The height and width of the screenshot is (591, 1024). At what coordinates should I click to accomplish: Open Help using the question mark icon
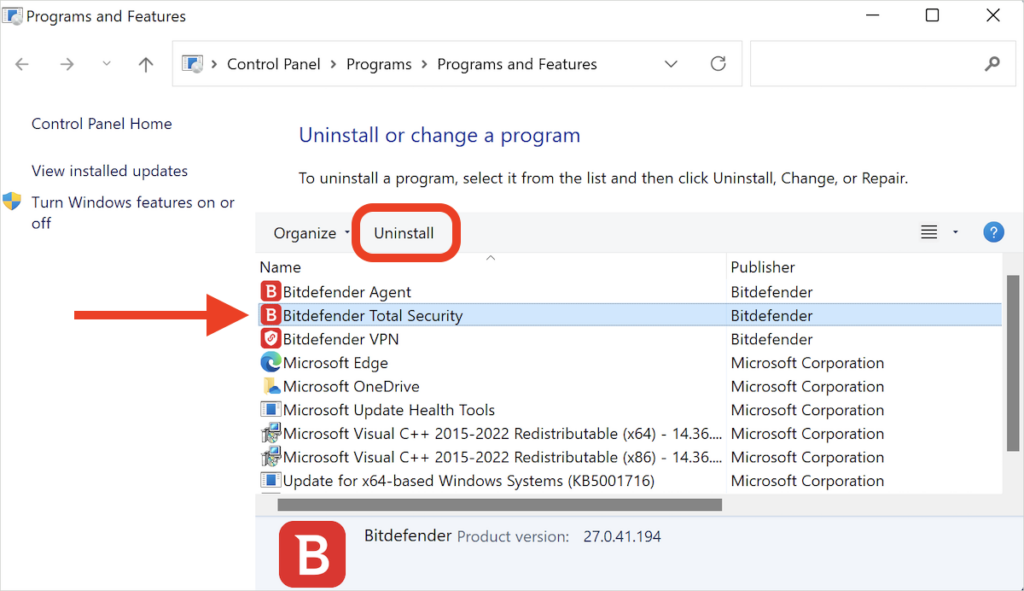[x=993, y=231]
